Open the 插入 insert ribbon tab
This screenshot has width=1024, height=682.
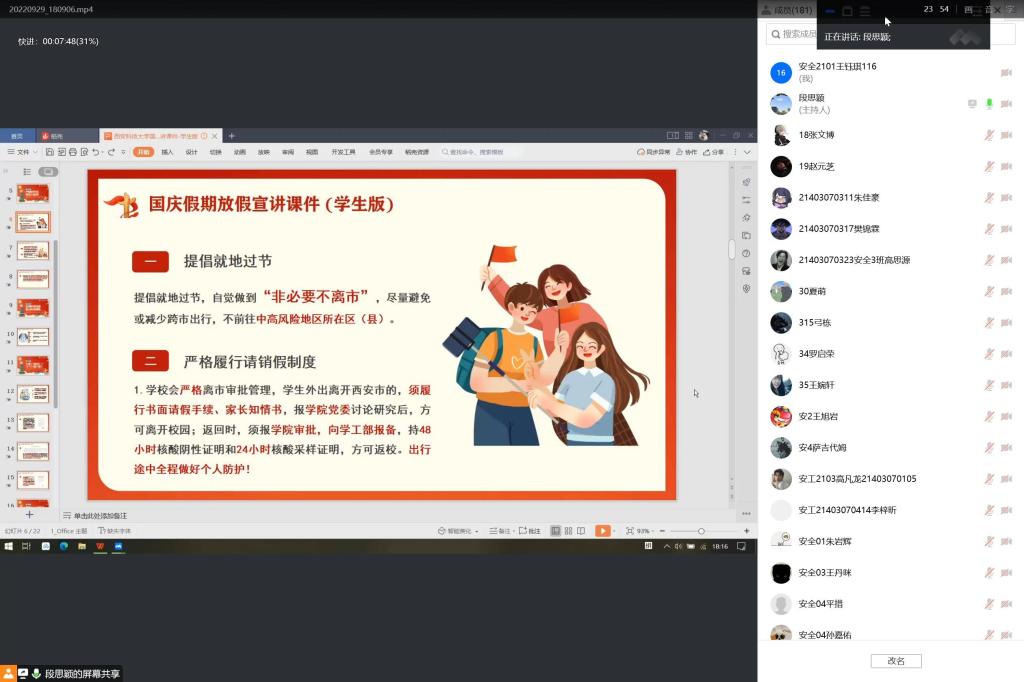(167, 152)
